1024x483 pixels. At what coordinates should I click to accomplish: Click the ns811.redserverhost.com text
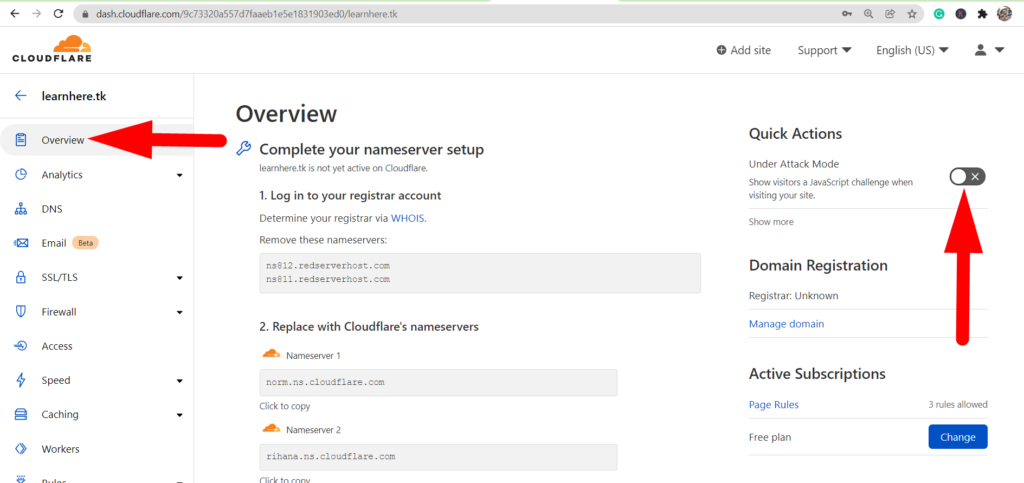pyautogui.click(x=328, y=279)
